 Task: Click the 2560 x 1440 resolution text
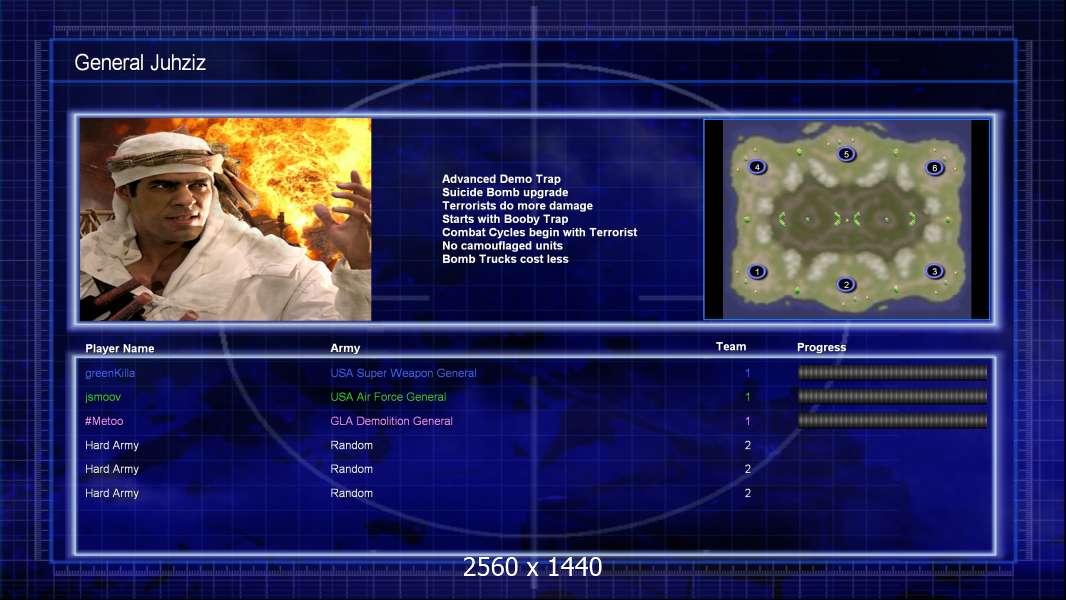point(532,567)
